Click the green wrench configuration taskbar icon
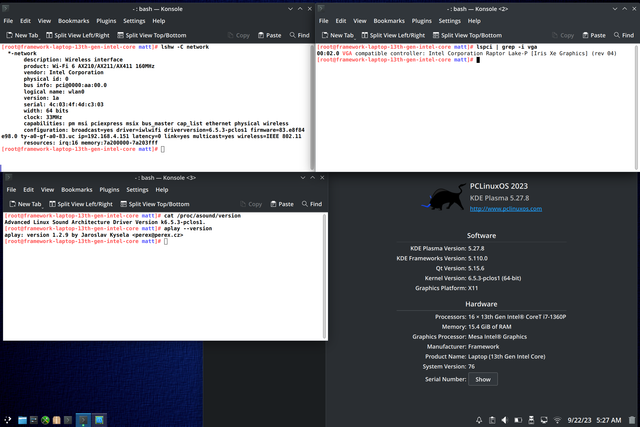The height and width of the screenshot is (427, 640). [45, 420]
